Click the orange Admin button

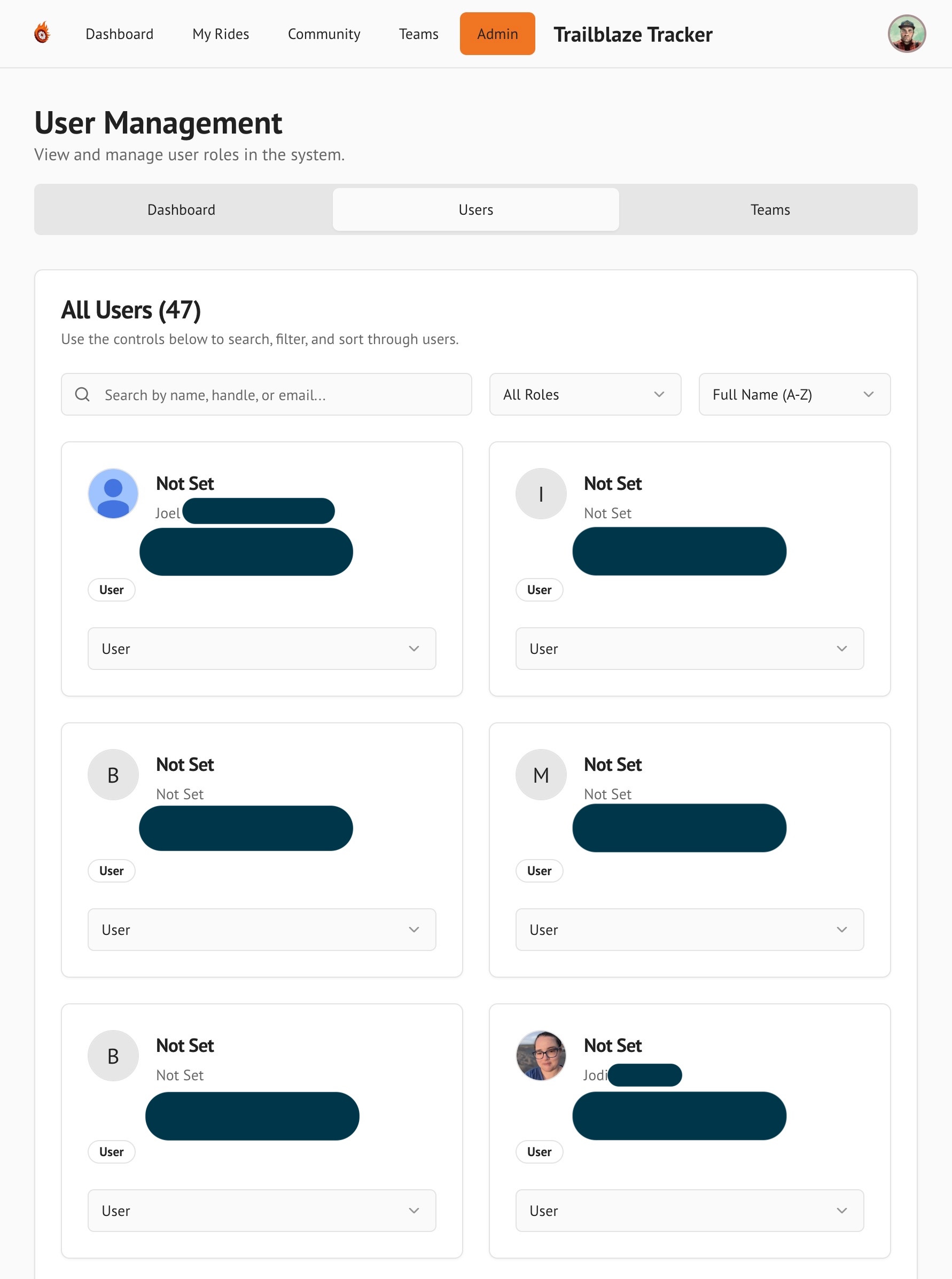pyautogui.click(x=497, y=34)
